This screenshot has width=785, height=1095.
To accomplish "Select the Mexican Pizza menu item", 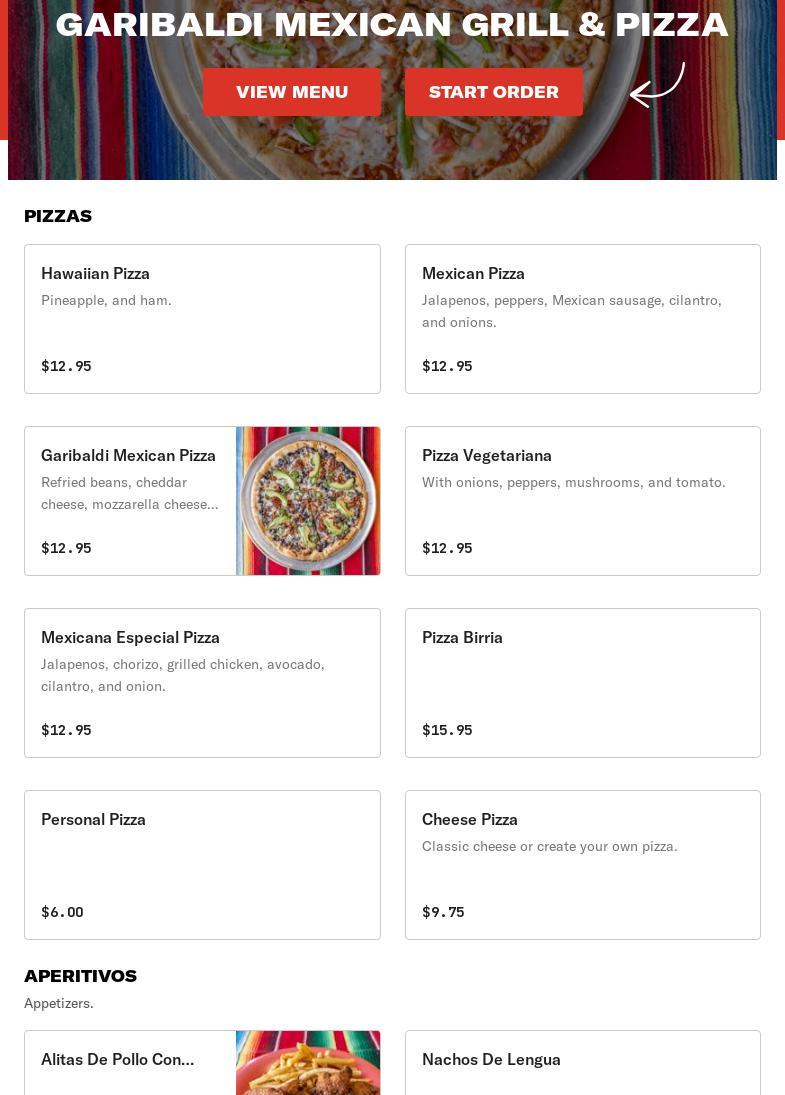I will pos(582,319).
